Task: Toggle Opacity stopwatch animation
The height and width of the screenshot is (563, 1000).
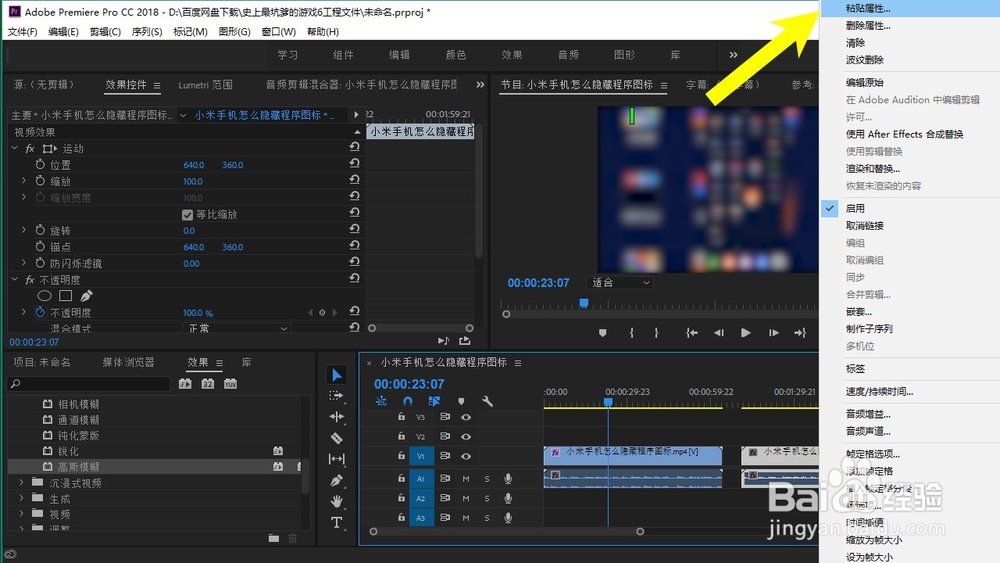Action: [40, 312]
